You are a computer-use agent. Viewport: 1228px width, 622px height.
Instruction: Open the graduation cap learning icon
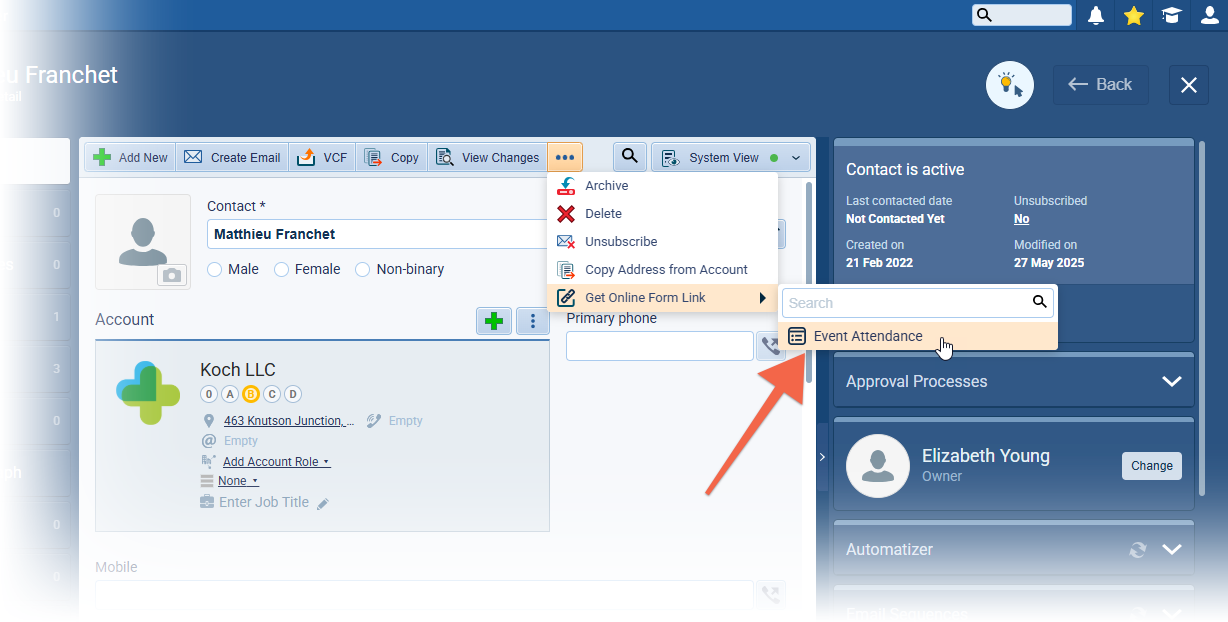[x=1171, y=15]
